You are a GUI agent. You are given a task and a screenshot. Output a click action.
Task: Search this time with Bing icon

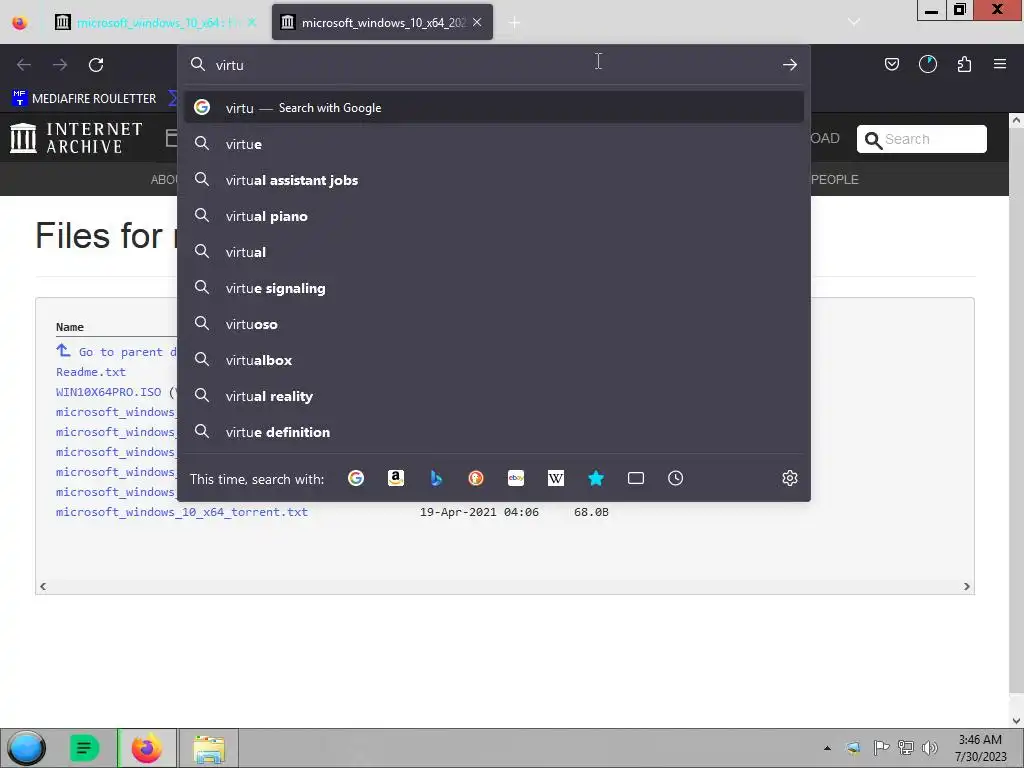[436, 478]
